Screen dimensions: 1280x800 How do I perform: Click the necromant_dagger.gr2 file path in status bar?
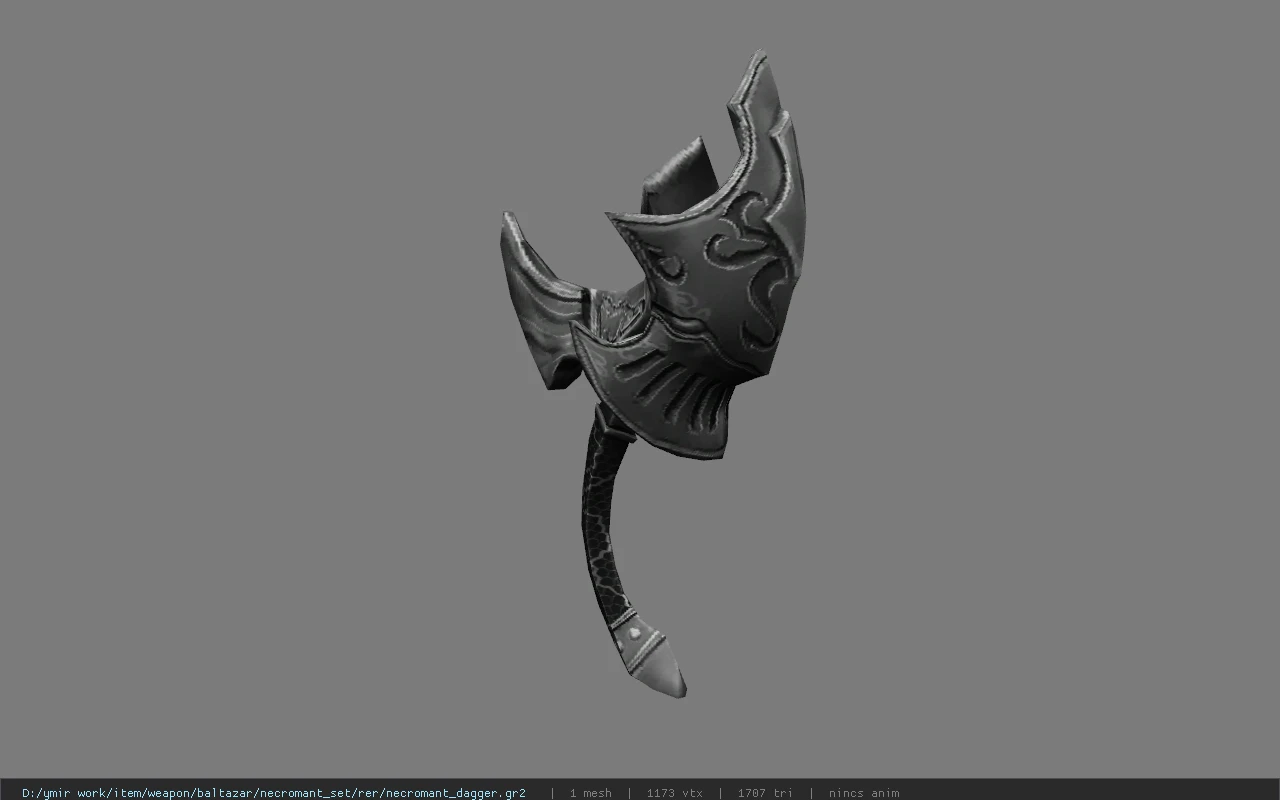(274, 793)
